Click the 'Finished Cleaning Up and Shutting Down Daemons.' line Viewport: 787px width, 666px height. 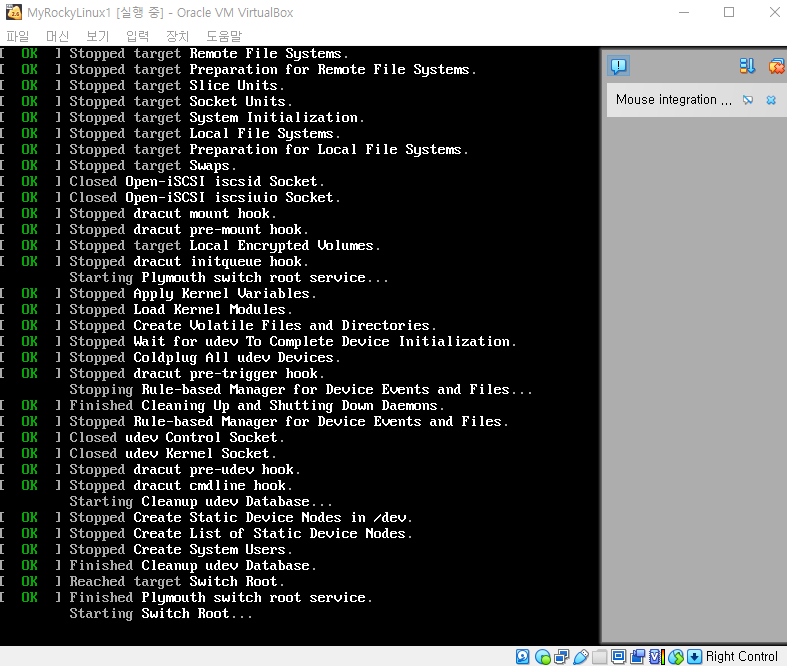pos(257,406)
